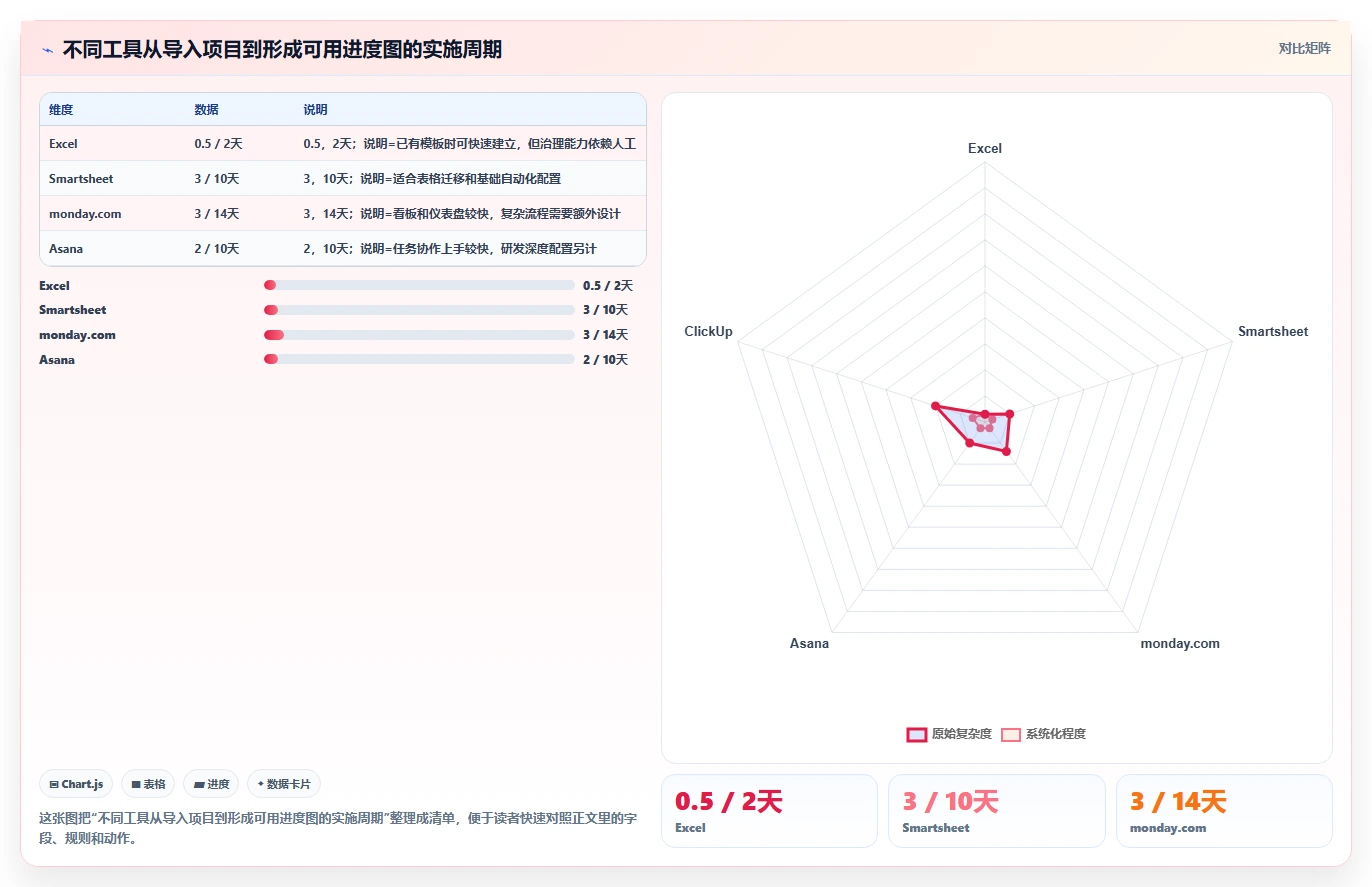This screenshot has width=1372, height=887.
Task: Click the Smartsheet axis label on radar chart
Action: point(1273,331)
